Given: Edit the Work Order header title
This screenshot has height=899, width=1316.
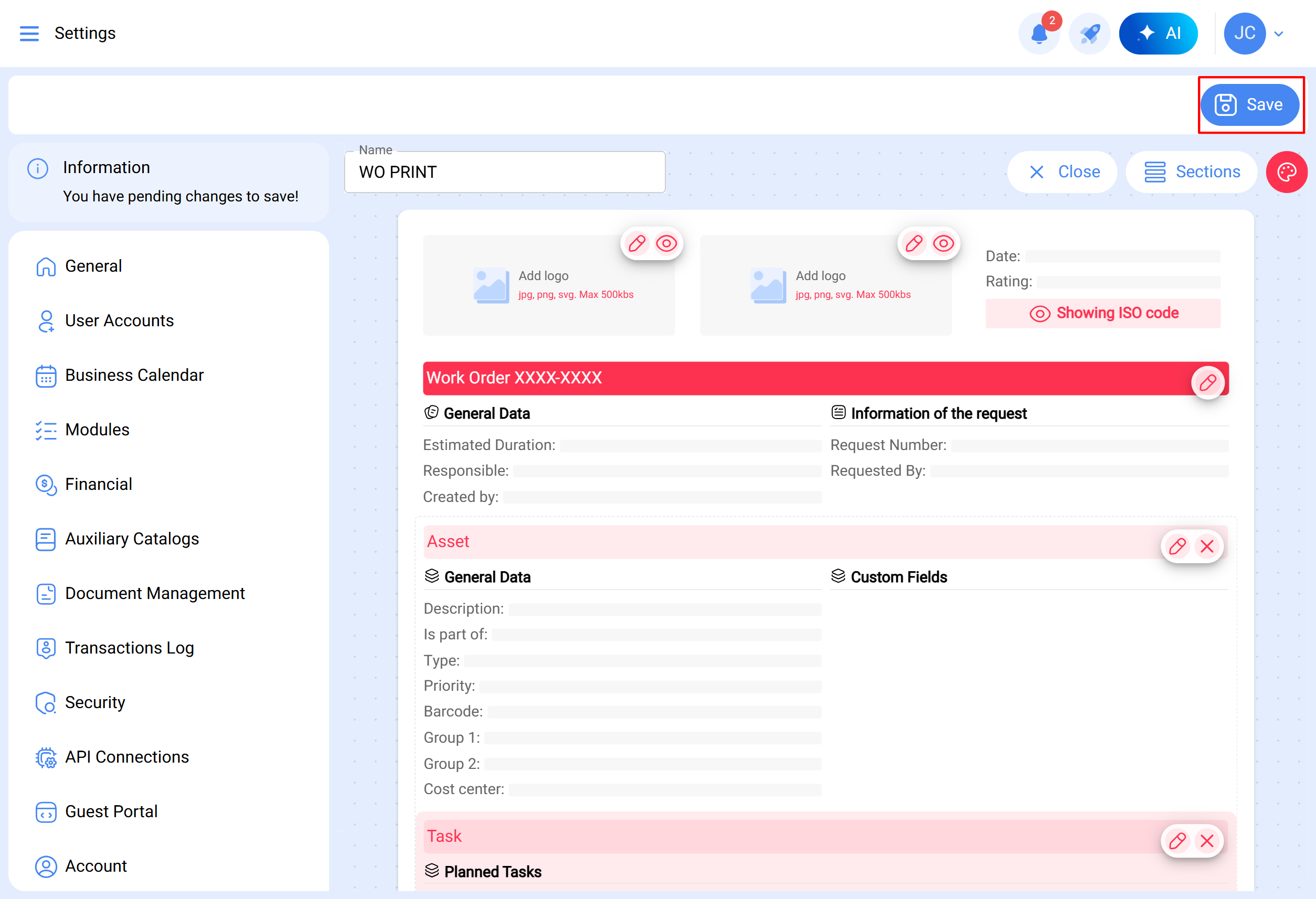Looking at the screenshot, I should coord(1208,381).
